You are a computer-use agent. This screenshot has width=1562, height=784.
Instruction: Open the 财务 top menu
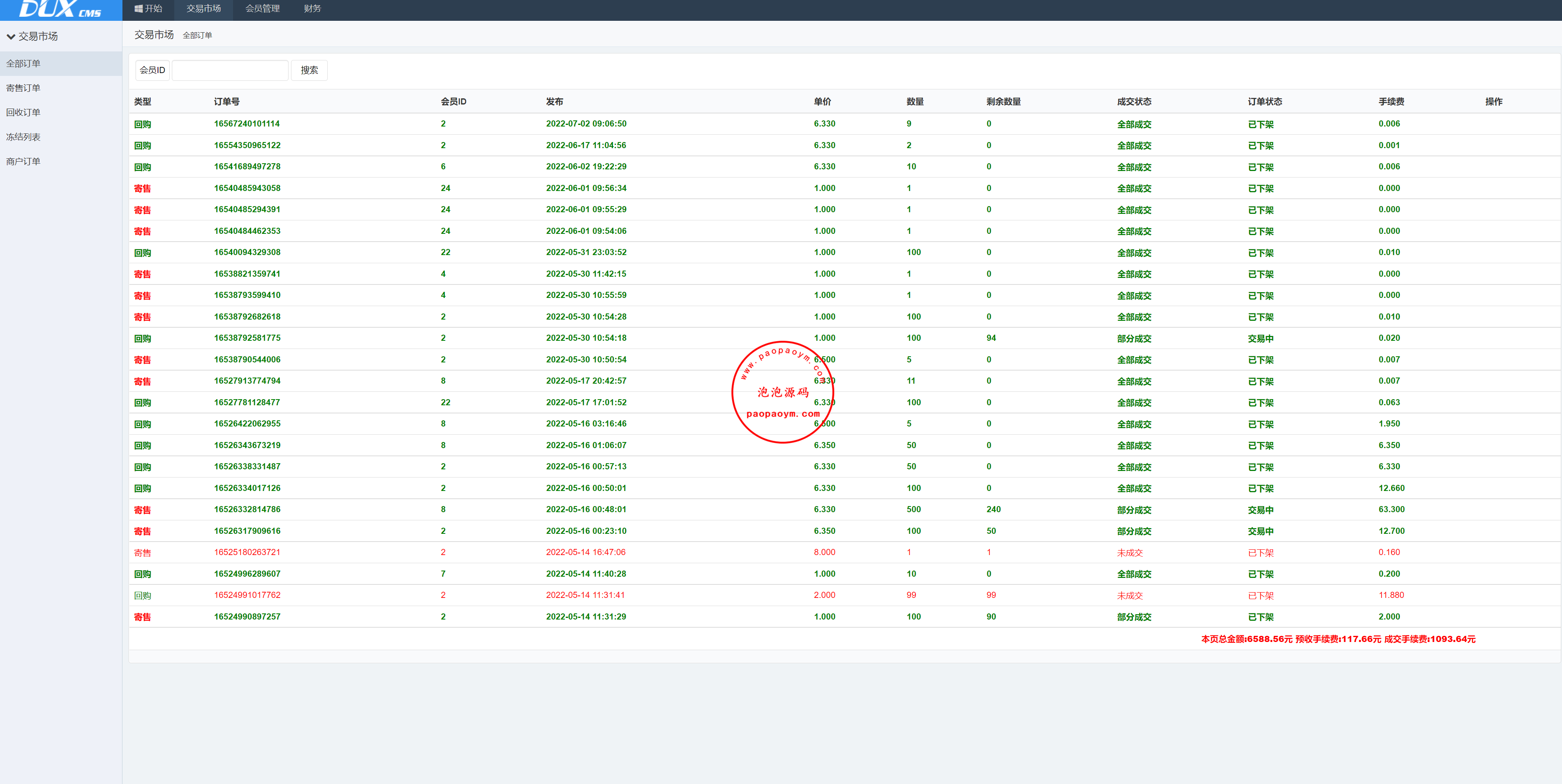[x=312, y=9]
